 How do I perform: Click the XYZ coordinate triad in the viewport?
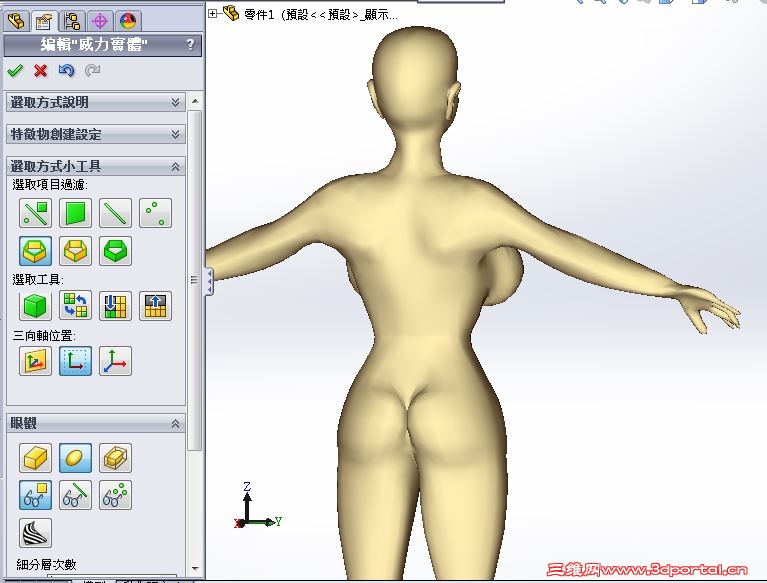pyautogui.click(x=257, y=507)
